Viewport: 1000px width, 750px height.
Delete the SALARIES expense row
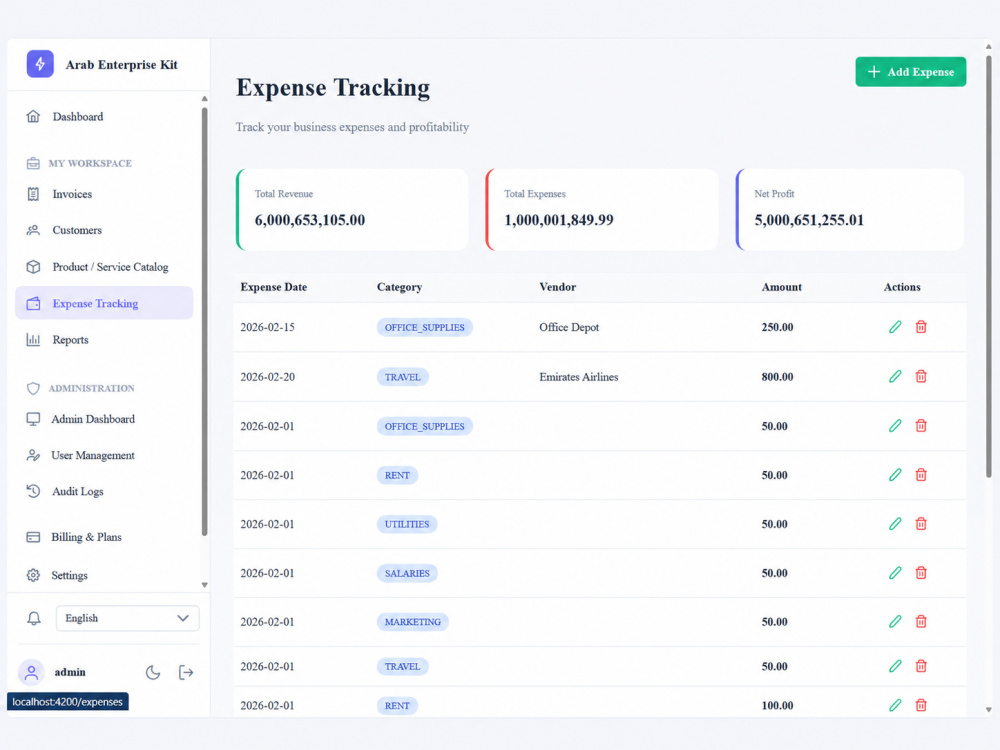tap(921, 573)
